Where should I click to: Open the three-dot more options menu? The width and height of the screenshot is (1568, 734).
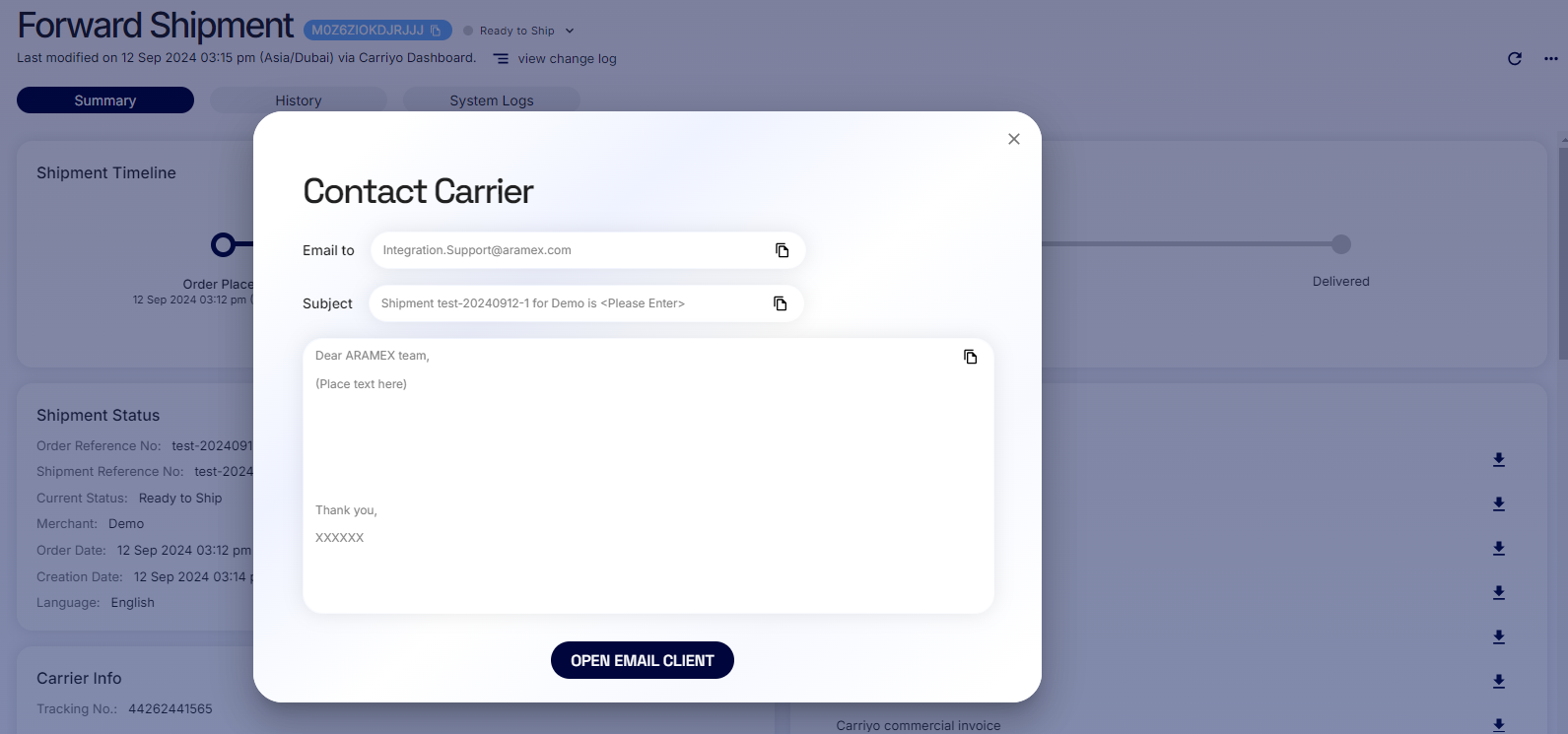coord(1550,59)
